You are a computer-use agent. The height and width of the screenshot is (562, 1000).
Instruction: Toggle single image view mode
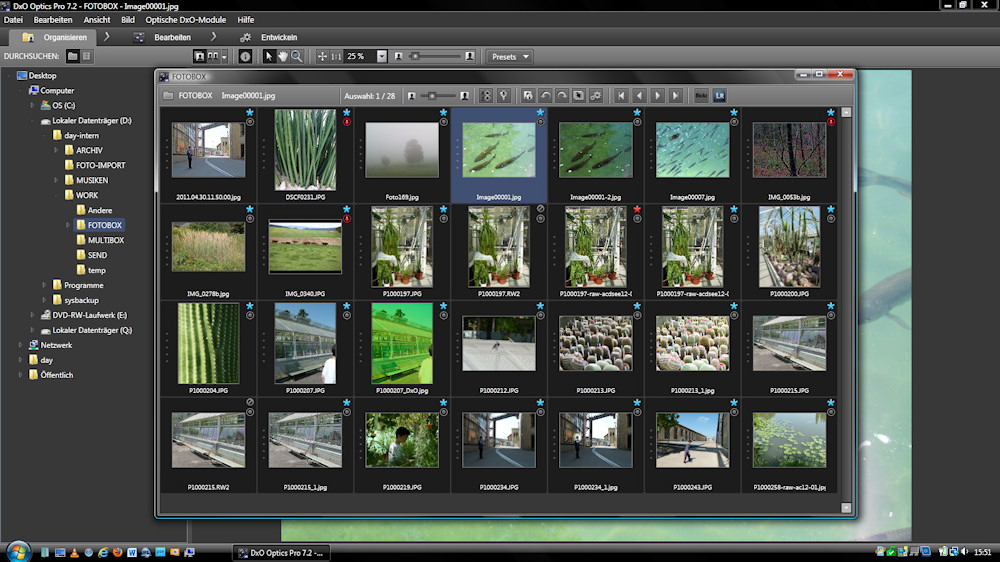click(199, 56)
